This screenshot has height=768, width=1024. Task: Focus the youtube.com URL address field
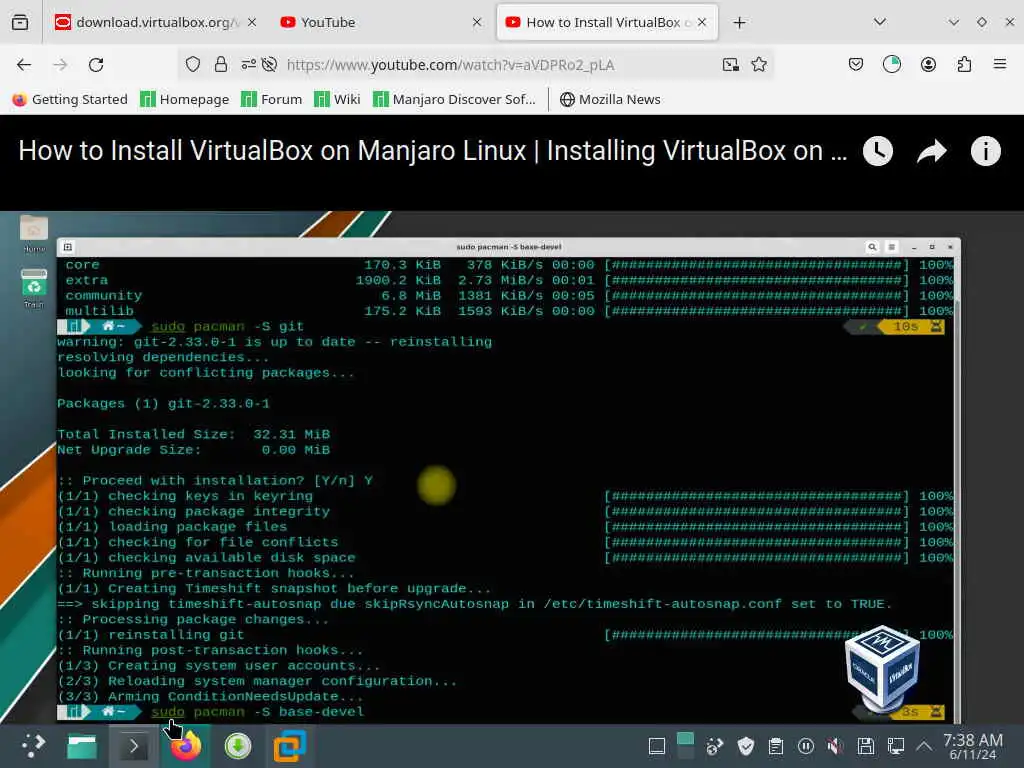point(451,65)
